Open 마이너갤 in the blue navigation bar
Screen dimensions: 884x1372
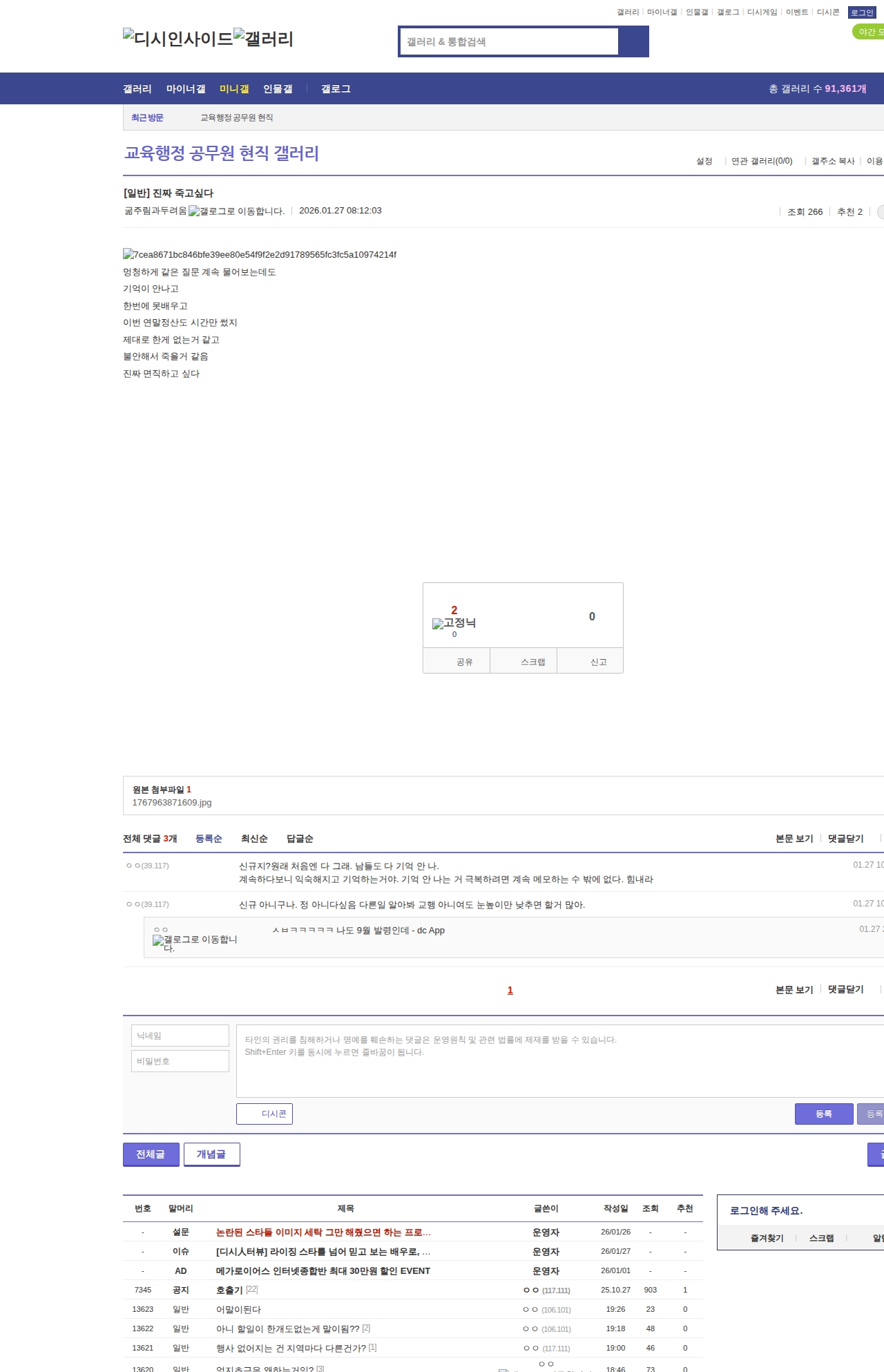click(186, 88)
